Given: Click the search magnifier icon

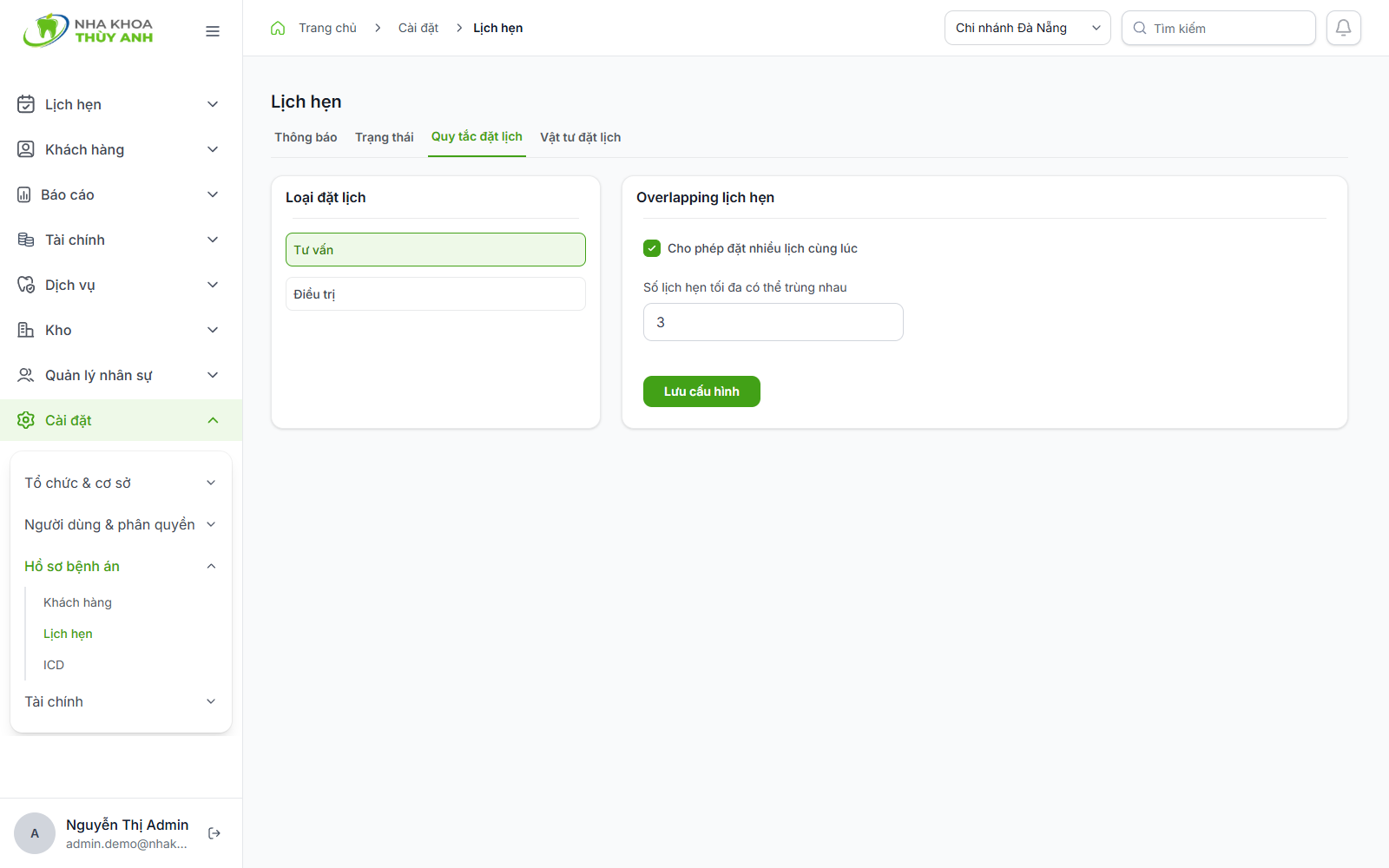Looking at the screenshot, I should [1140, 28].
